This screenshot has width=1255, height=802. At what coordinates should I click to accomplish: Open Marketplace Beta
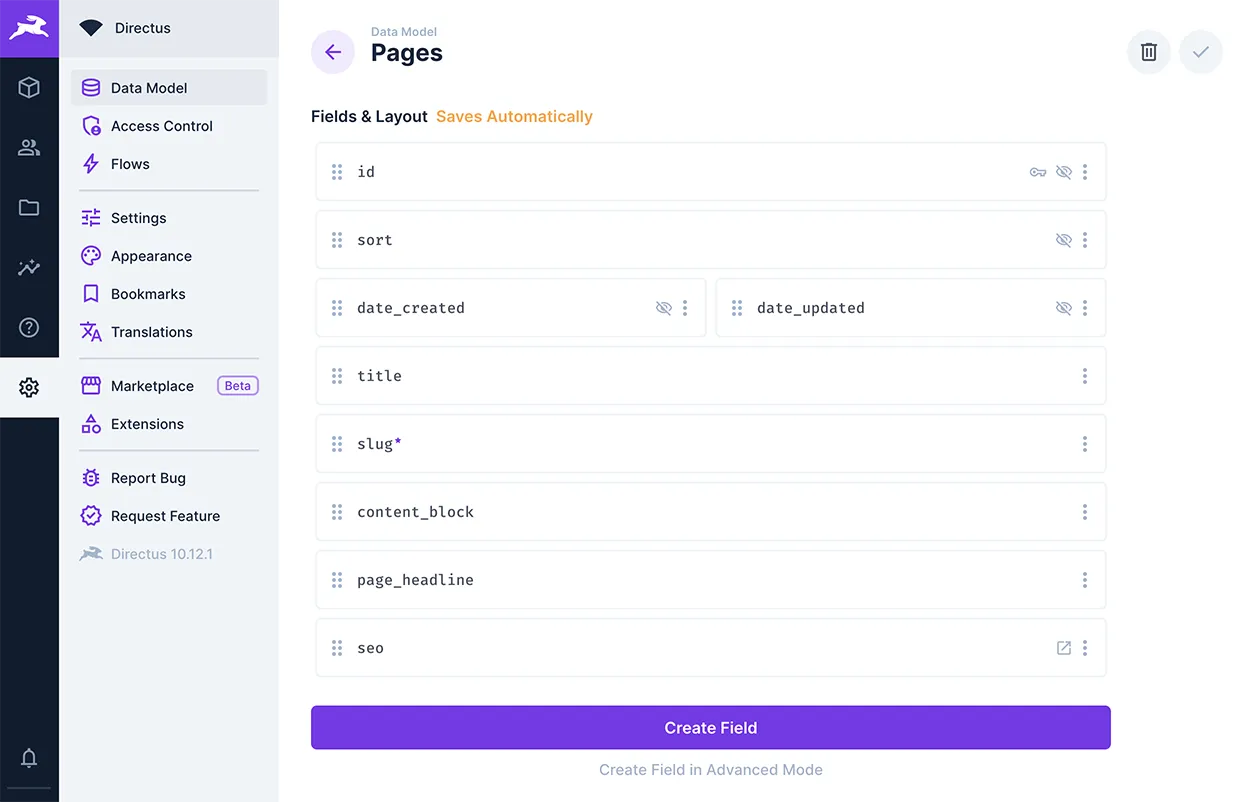(169, 386)
